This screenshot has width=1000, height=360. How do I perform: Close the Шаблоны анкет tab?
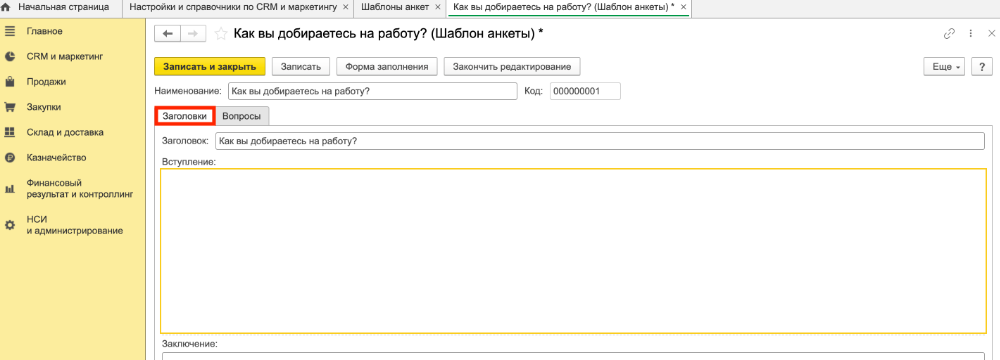(x=438, y=8)
